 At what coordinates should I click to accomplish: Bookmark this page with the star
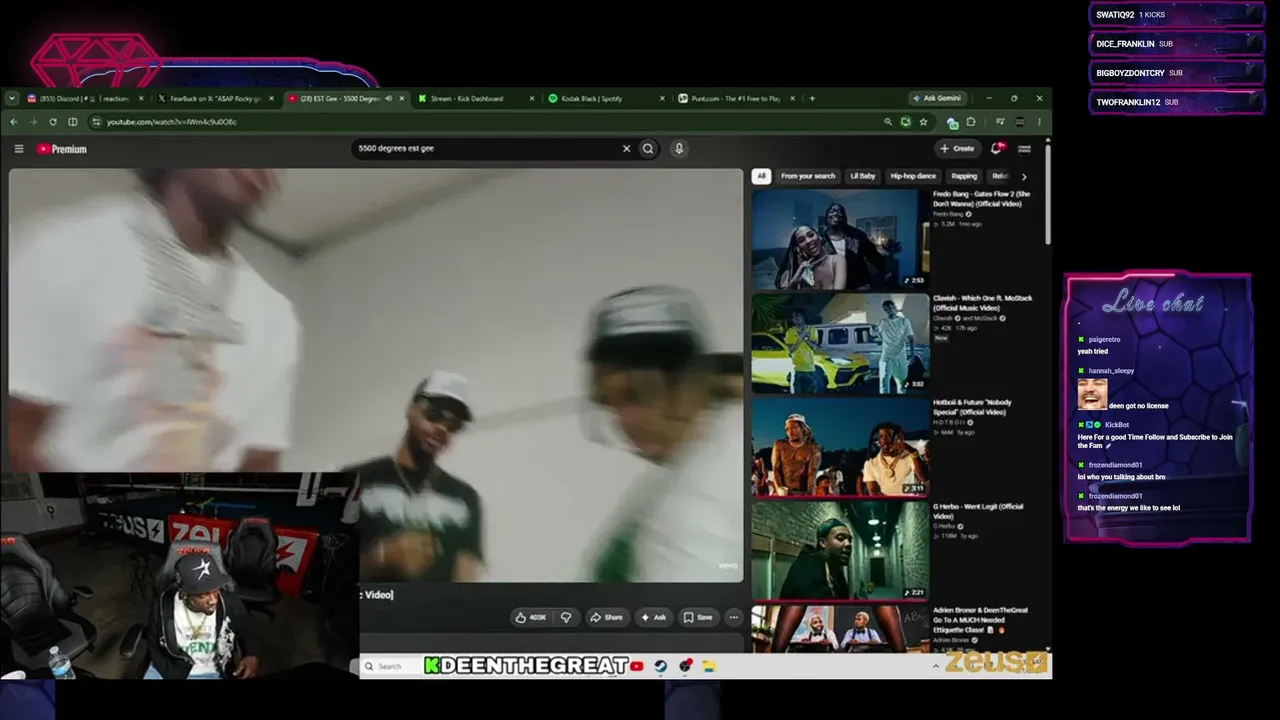tap(923, 122)
